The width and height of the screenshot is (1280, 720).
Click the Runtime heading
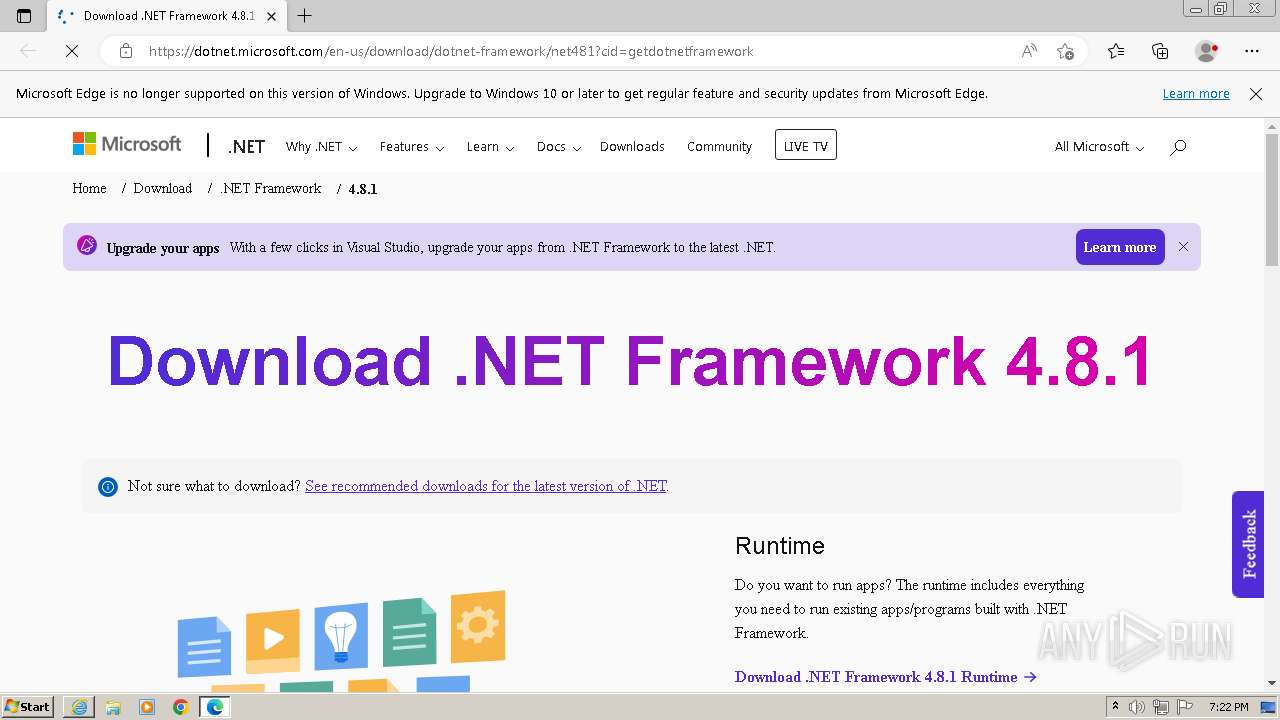tap(780, 546)
